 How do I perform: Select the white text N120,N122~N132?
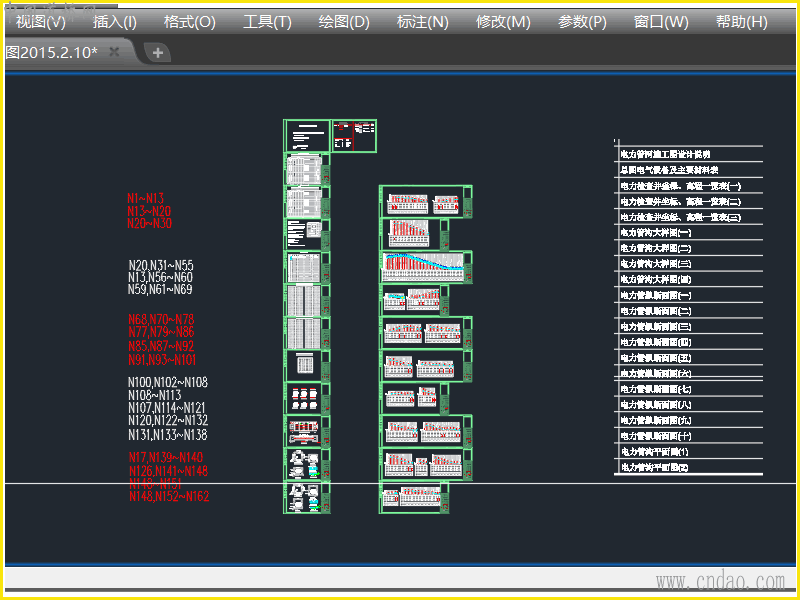[168, 420]
